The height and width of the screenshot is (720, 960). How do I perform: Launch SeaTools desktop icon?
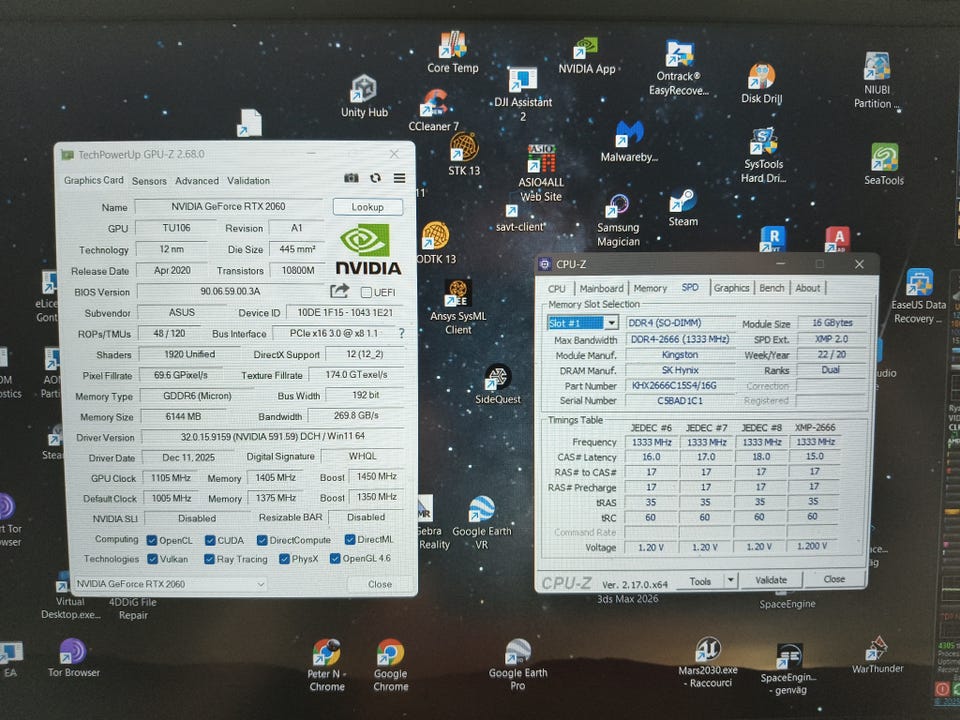[884, 164]
